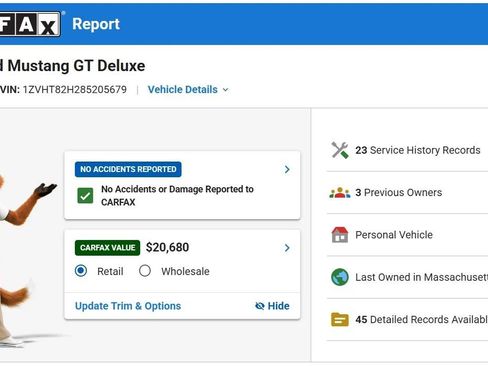Open CARFAX Value details chevron
Screen dimensions: 488x366
[x=287, y=248]
